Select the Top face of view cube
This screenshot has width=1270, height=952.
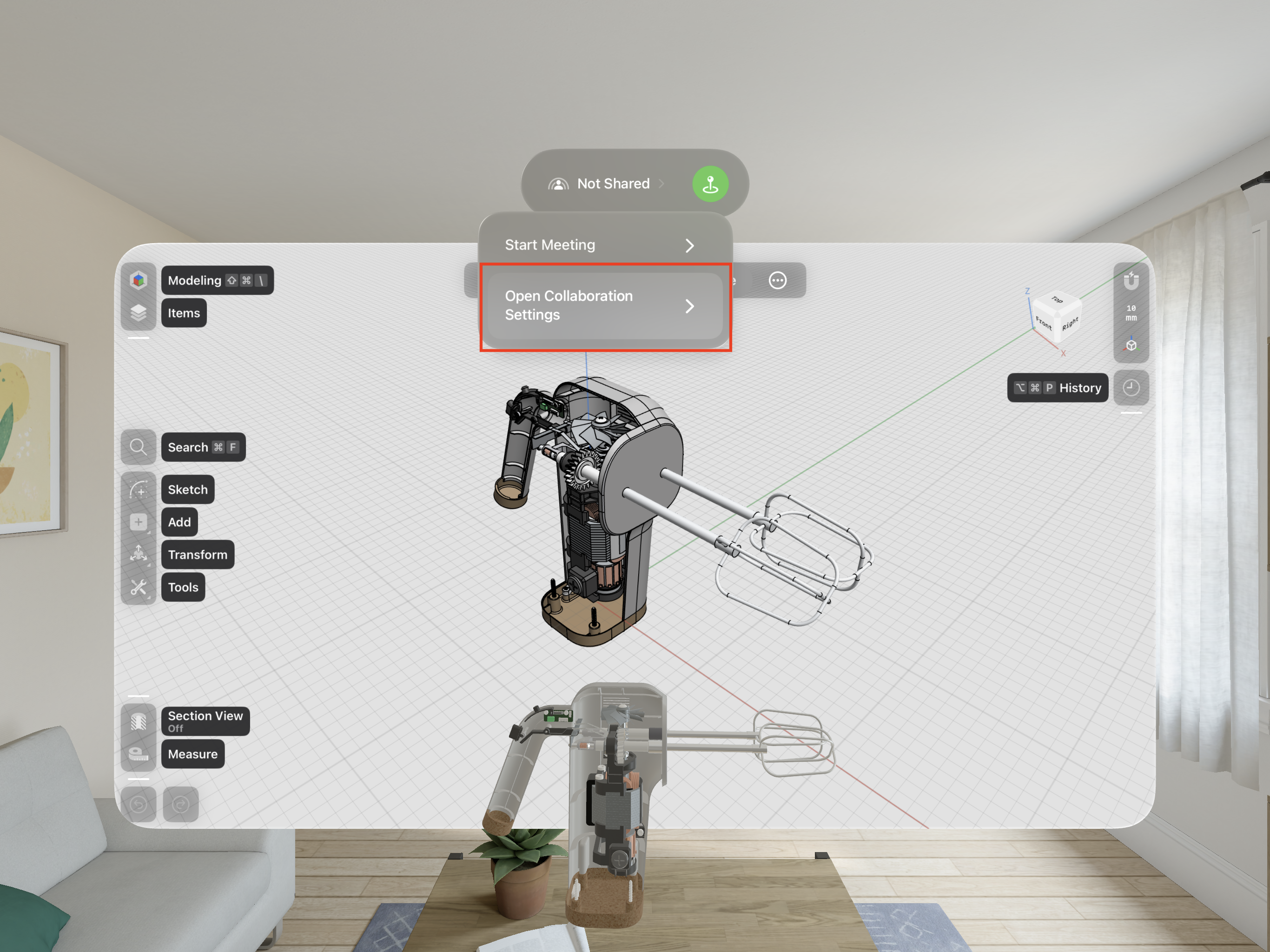pos(1057,300)
